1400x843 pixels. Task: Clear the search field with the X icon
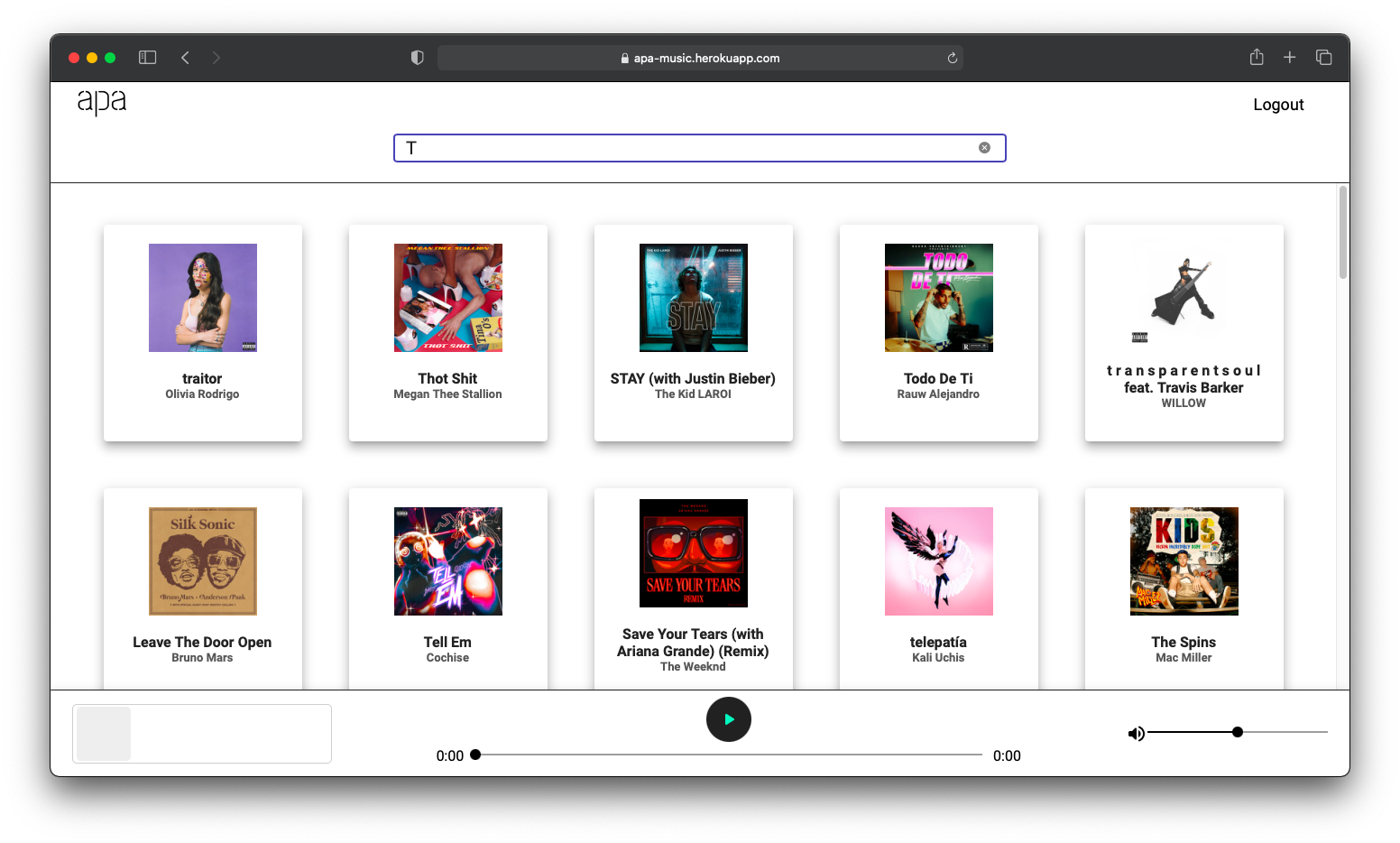click(x=984, y=148)
